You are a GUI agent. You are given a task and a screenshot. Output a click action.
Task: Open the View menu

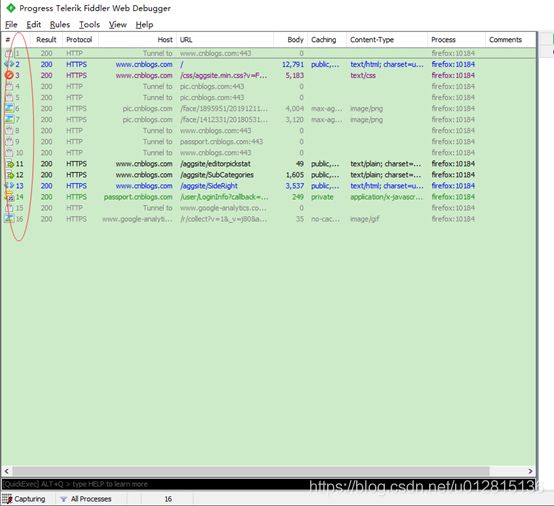click(118, 25)
